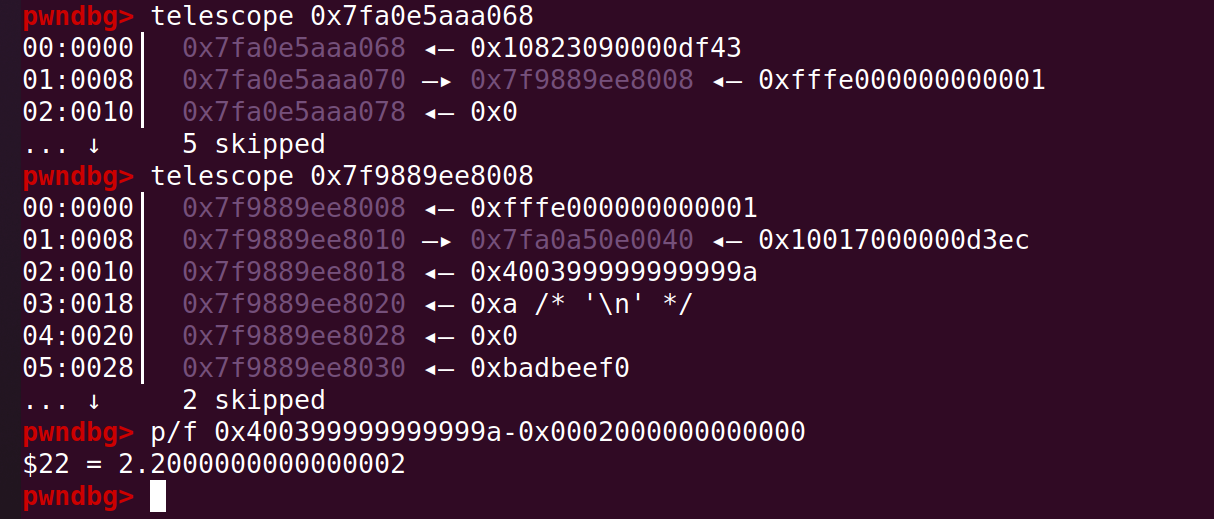Click value 0x10017000000d3ec
The image size is (1214, 519).
click(x=894, y=240)
